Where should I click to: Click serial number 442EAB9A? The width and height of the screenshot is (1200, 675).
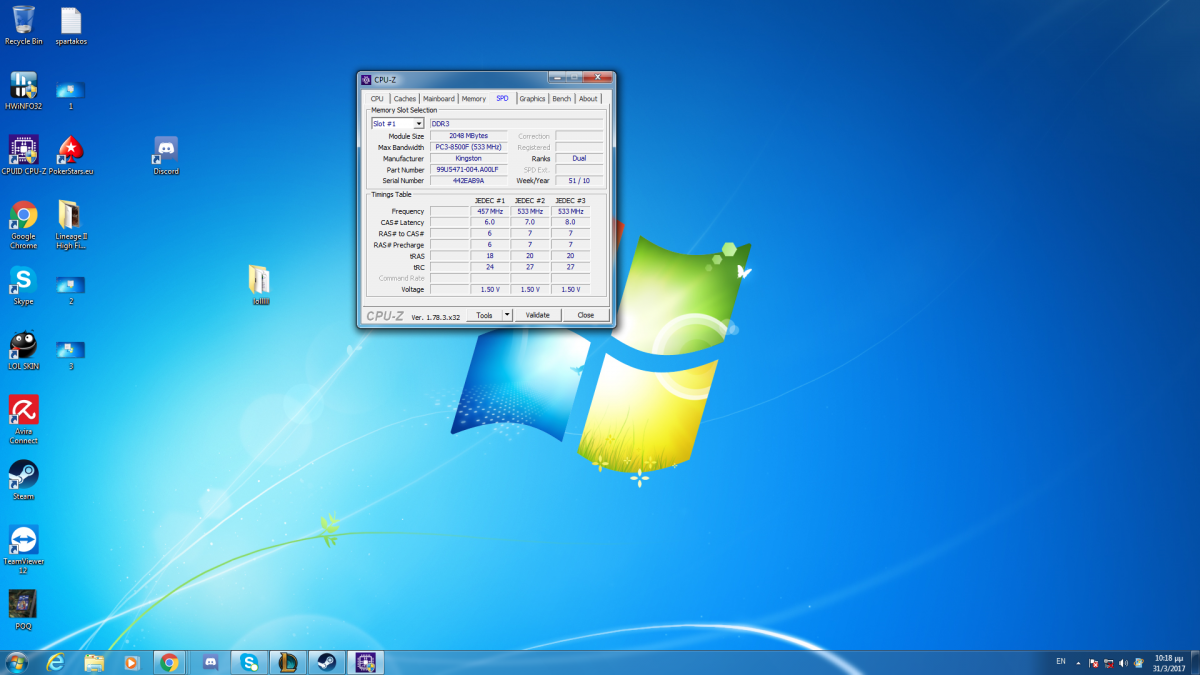tap(468, 181)
